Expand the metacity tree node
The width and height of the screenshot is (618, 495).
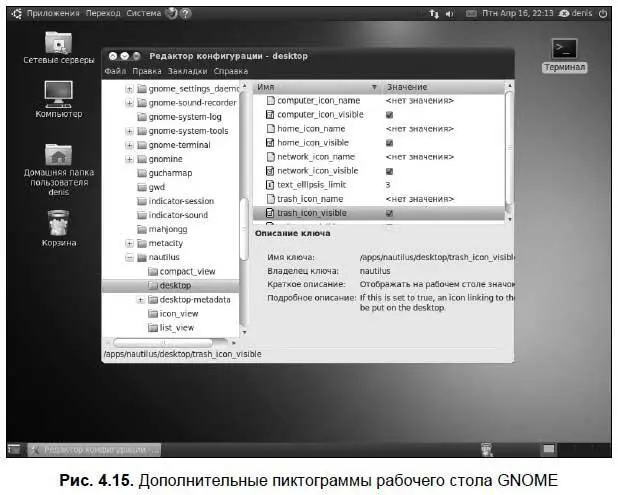(x=129, y=243)
